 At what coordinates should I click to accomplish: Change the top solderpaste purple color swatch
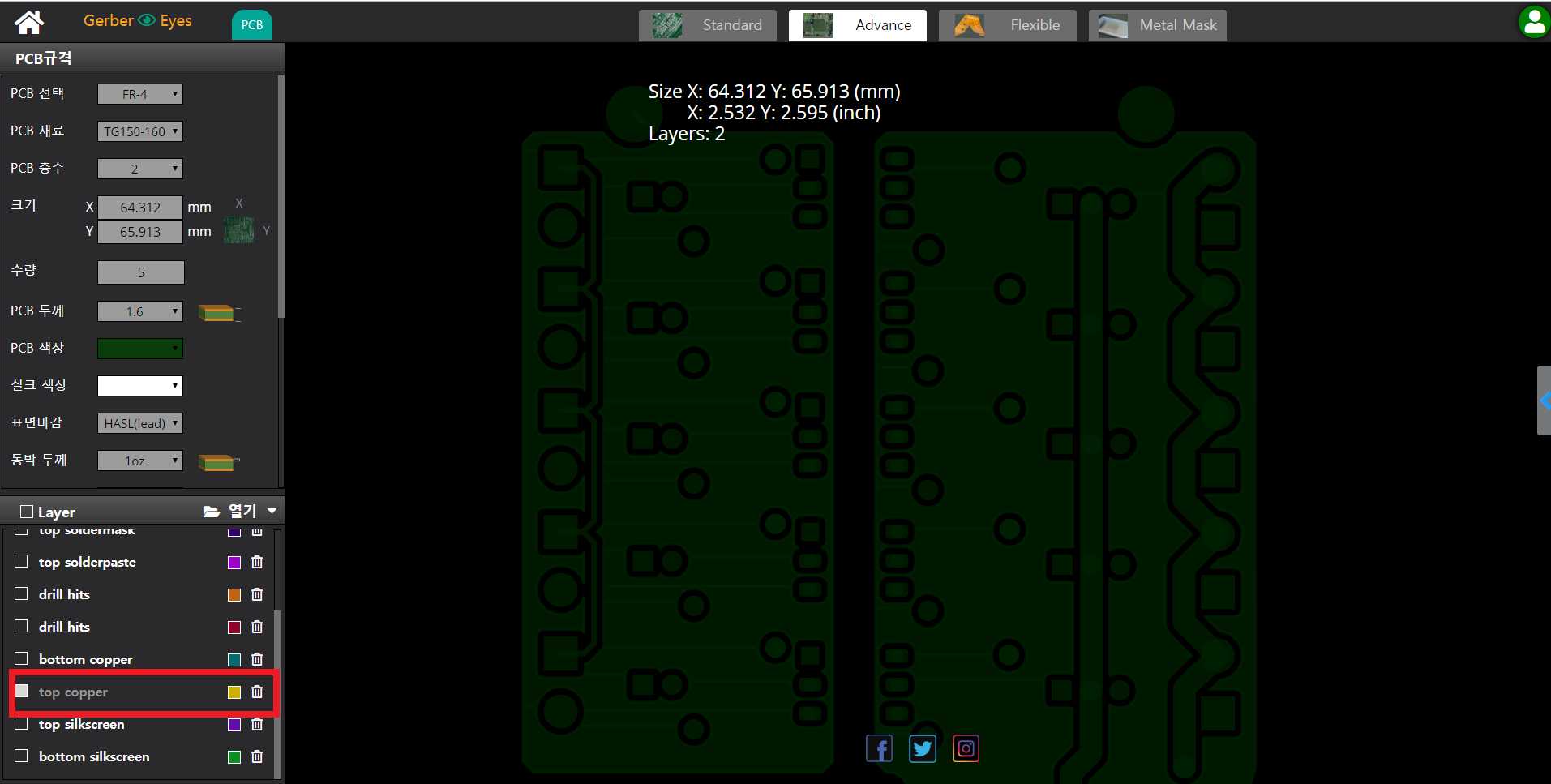(234, 563)
